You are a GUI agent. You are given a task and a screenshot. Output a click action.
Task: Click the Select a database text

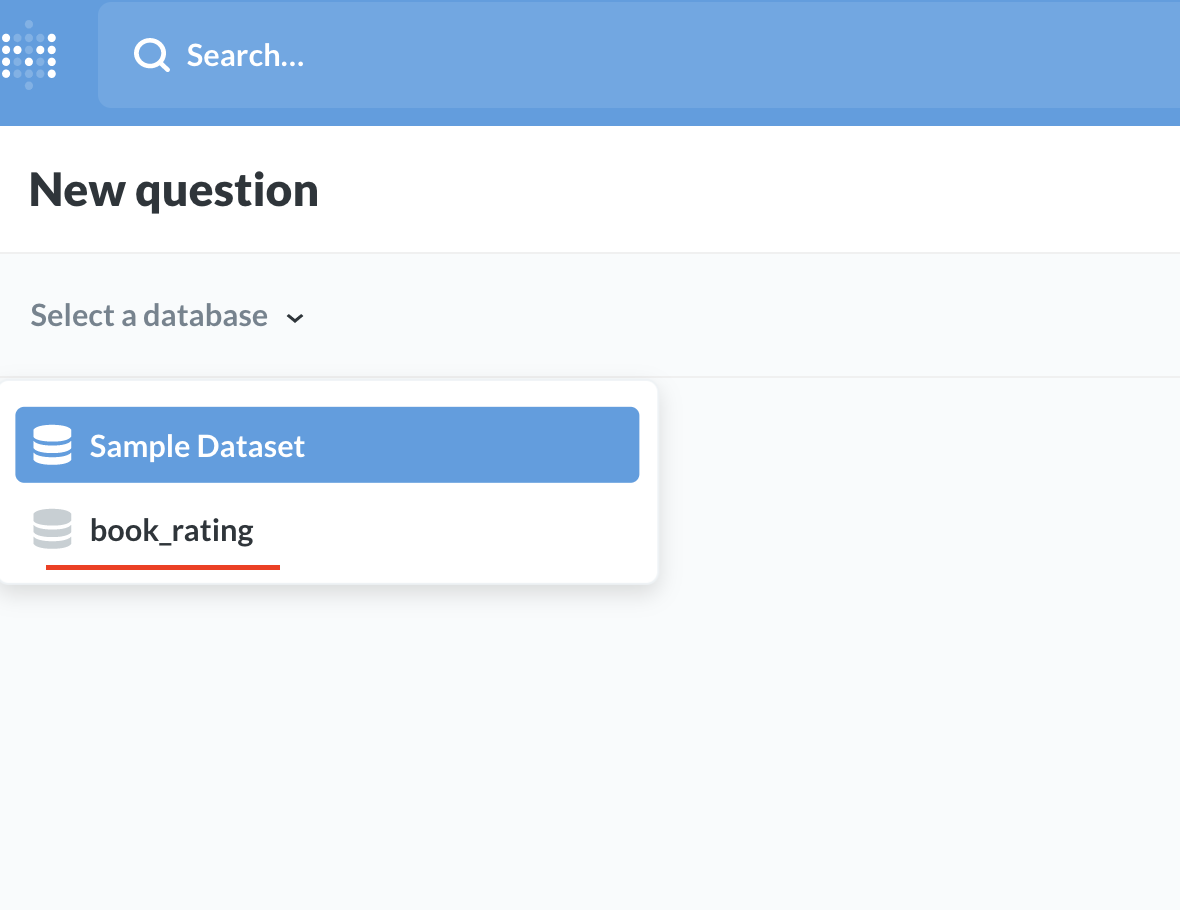coord(149,316)
